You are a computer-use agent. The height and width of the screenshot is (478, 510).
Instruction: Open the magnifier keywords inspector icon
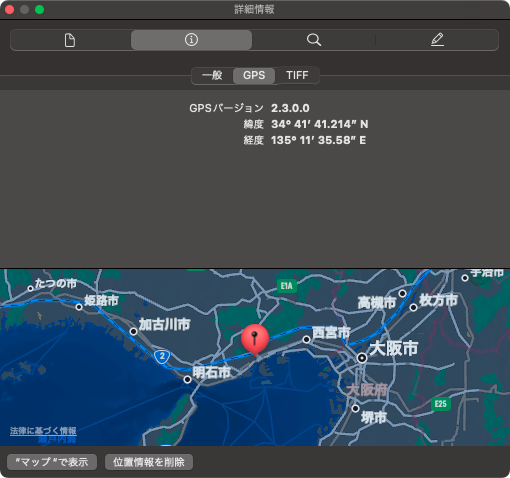click(314, 40)
